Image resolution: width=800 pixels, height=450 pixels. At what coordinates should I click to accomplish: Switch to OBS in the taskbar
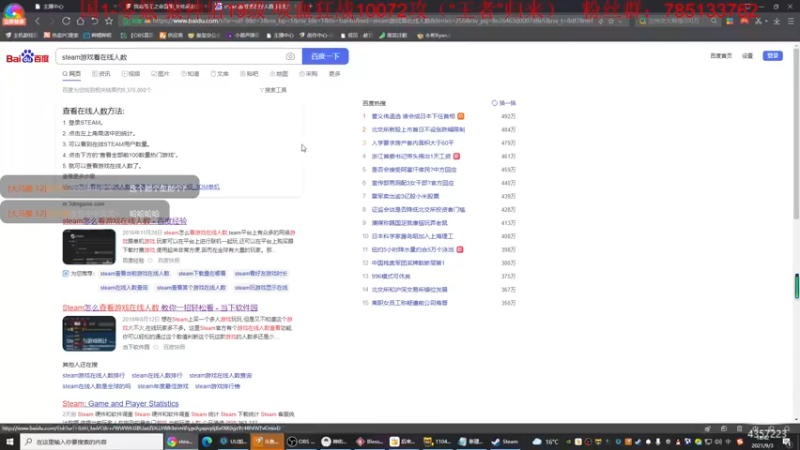tap(302, 441)
